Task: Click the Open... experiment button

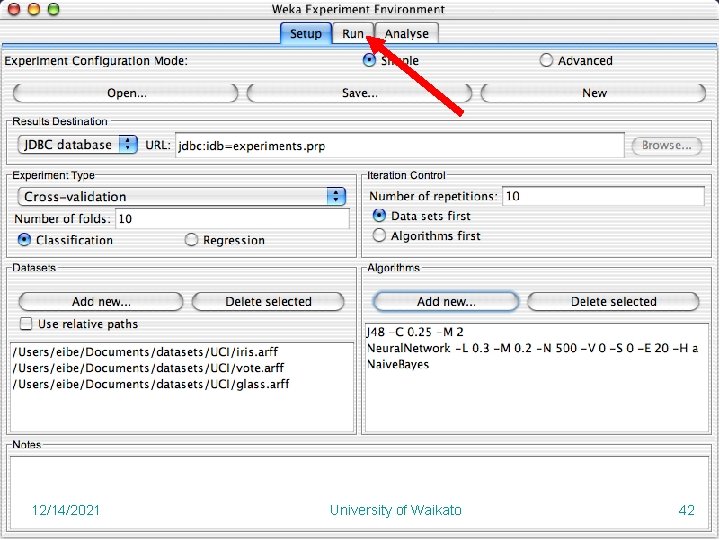Action: (126, 93)
